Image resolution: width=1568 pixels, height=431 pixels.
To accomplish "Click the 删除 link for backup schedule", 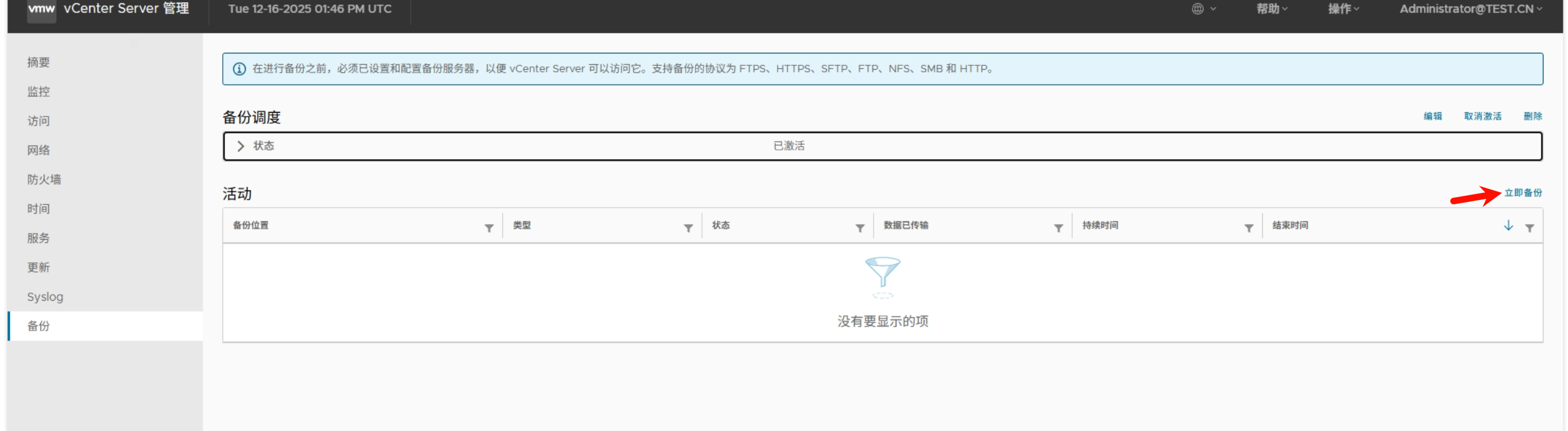I will pyautogui.click(x=1532, y=116).
